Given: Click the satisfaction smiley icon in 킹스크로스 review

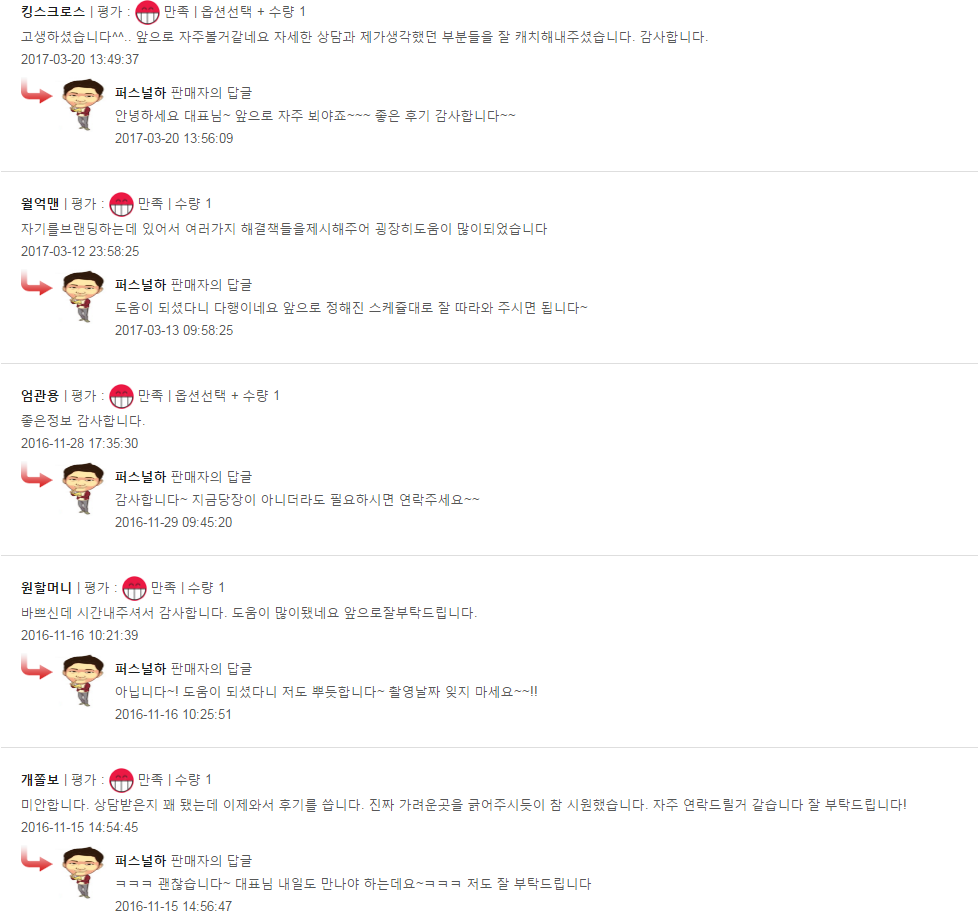Looking at the screenshot, I should [147, 12].
